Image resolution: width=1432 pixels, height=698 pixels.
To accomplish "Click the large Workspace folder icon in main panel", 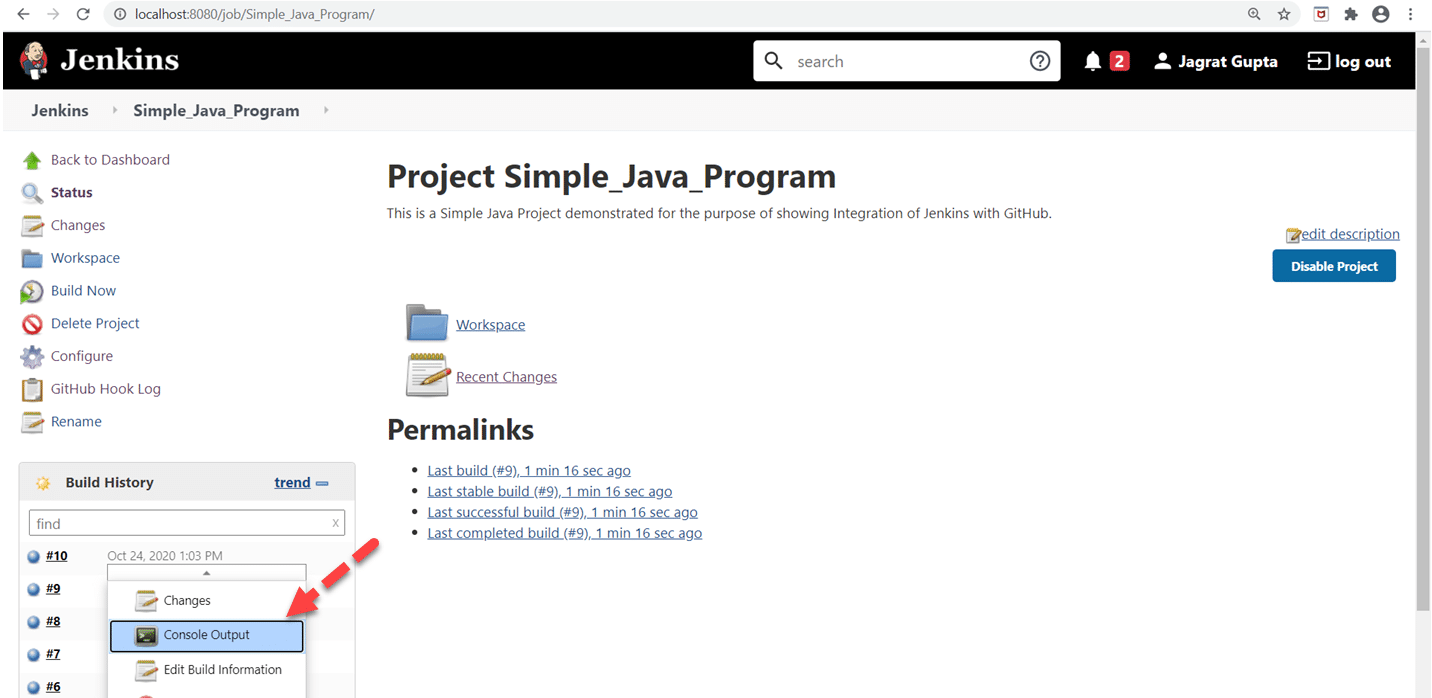I will coord(427,323).
